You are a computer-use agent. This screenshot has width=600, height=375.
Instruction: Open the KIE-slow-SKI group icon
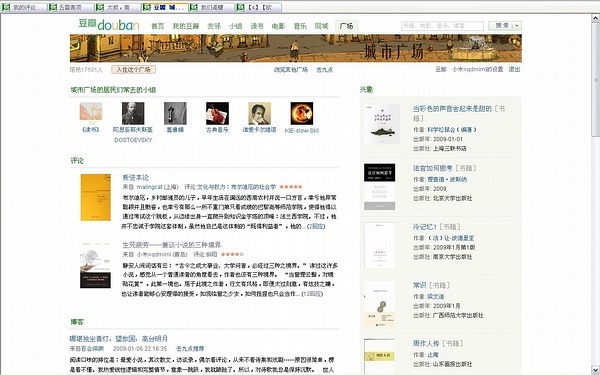[x=302, y=113]
